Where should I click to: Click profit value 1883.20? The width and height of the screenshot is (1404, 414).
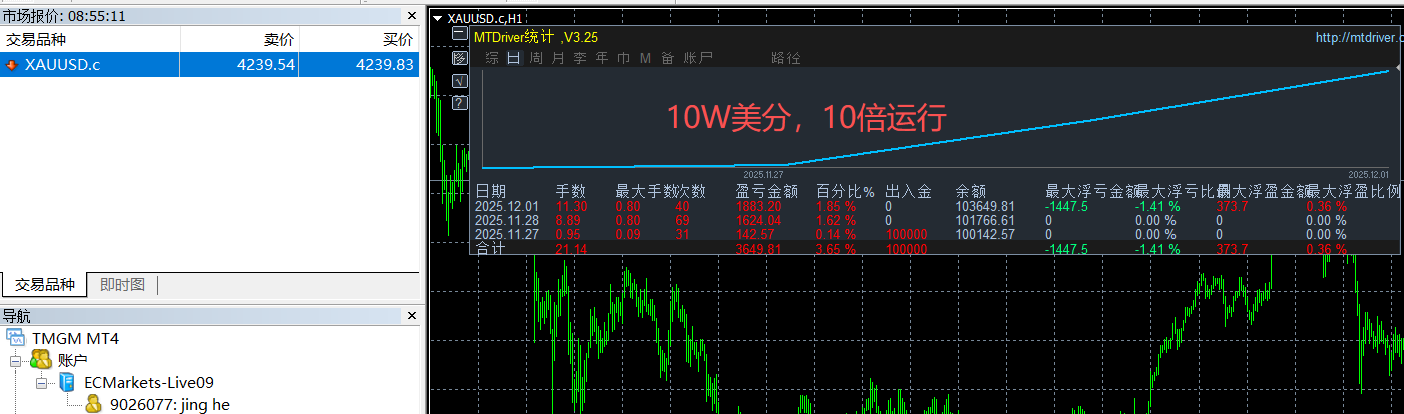pos(758,206)
